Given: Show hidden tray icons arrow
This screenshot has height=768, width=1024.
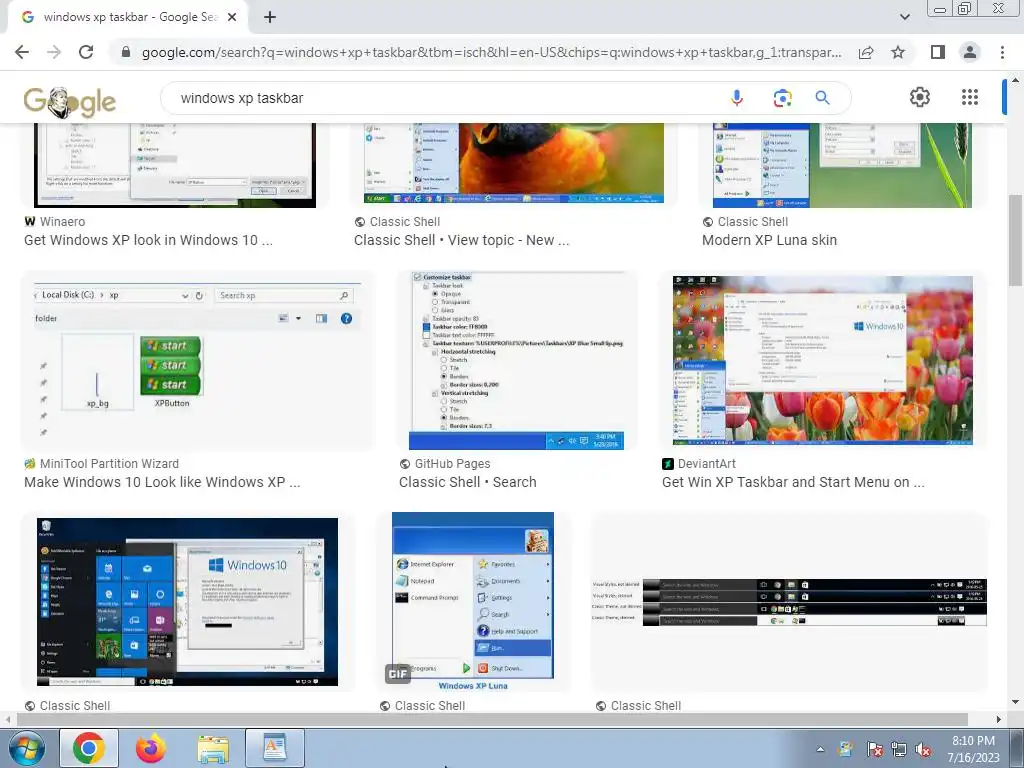Looking at the screenshot, I should pos(820,749).
